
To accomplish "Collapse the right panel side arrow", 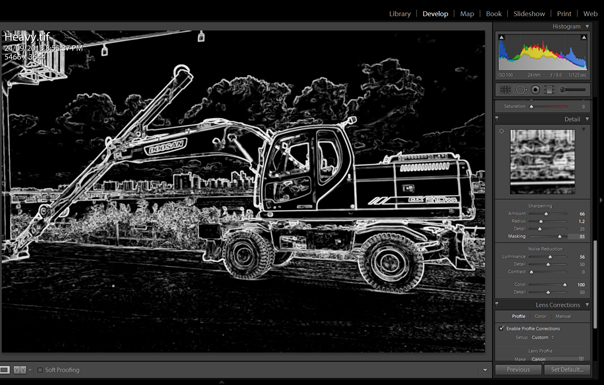I will point(601,200).
